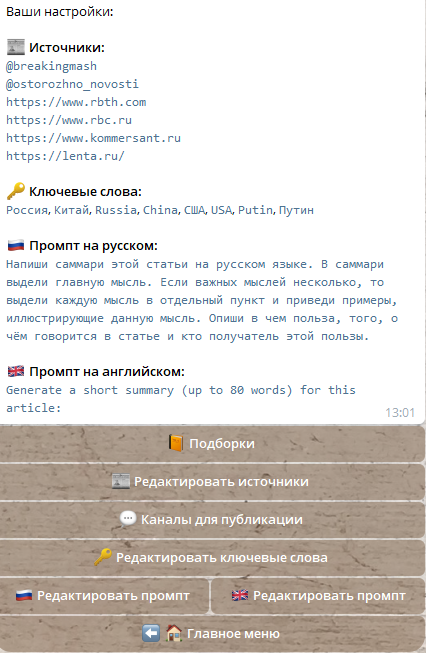Visit the https://www.kommersant.ru link
Viewport: 426px width, 653px height.
point(93,138)
